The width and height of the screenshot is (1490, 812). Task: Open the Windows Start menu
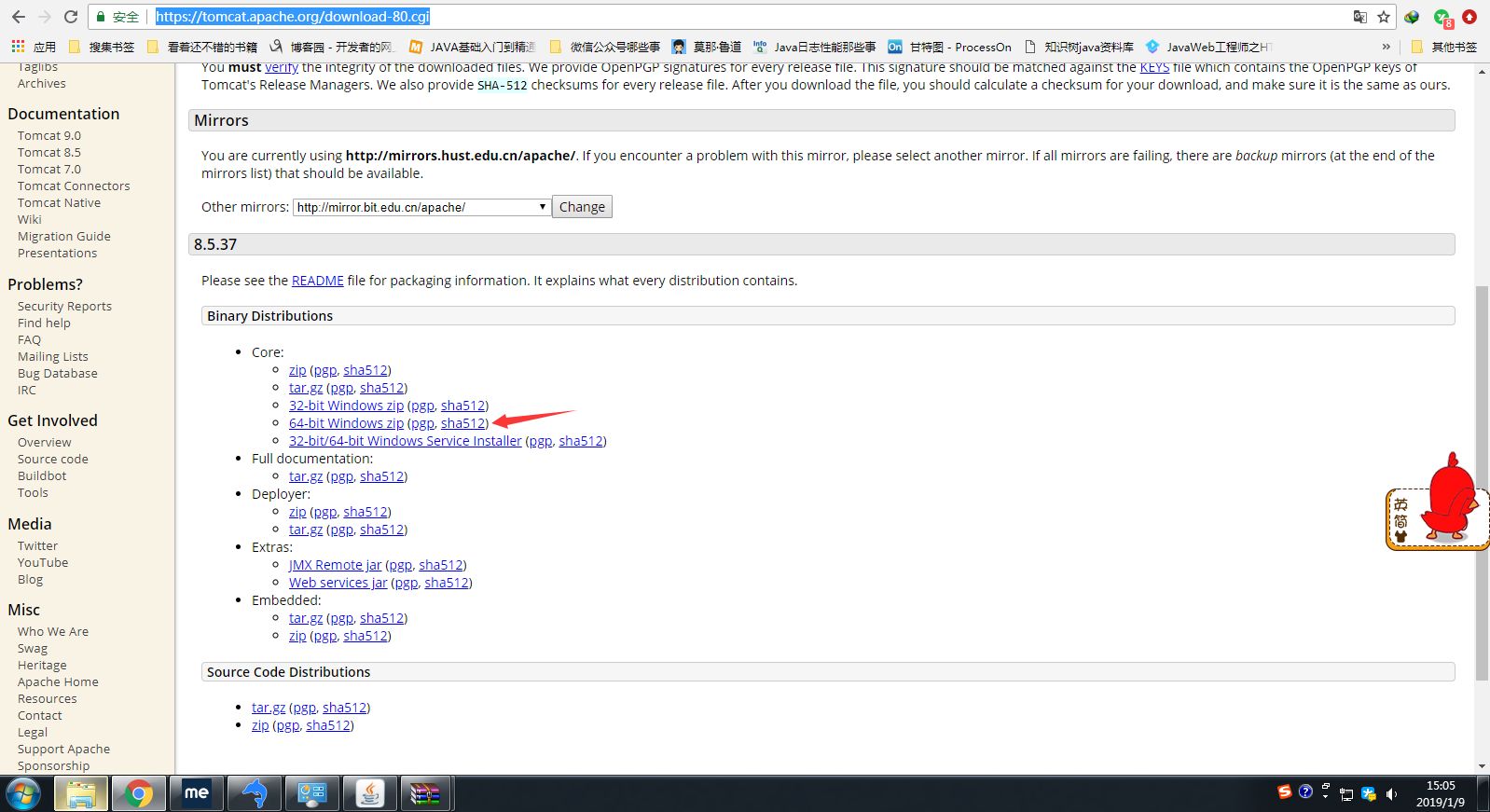[x=23, y=794]
